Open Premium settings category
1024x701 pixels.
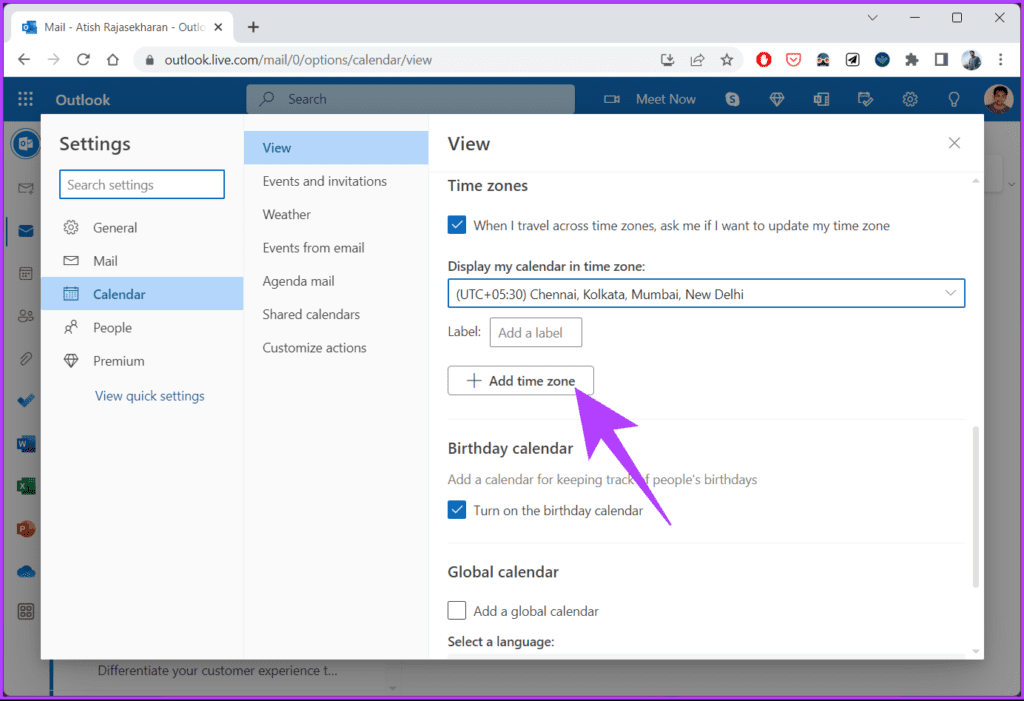coord(142,361)
